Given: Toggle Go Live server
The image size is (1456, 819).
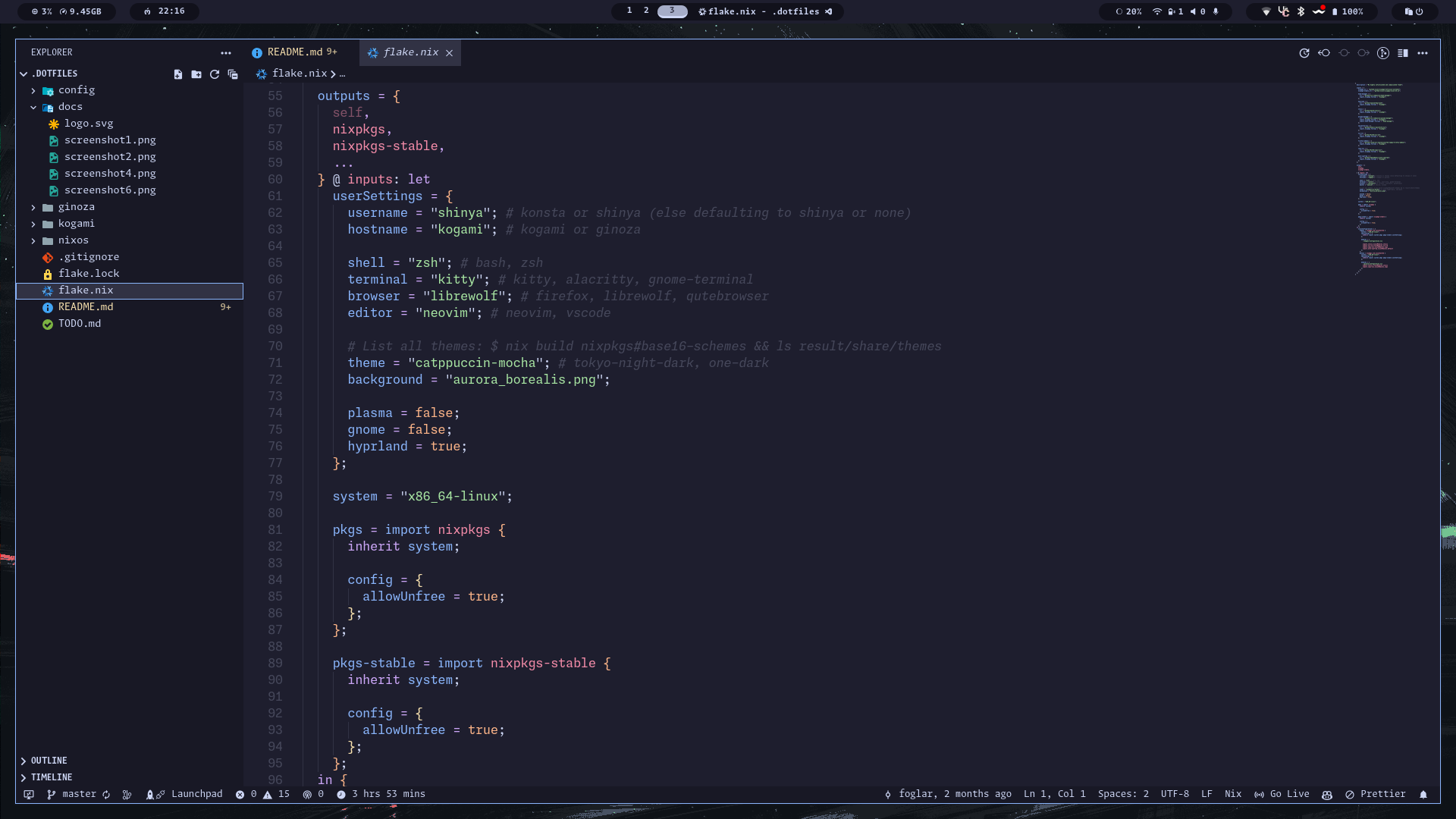Looking at the screenshot, I should pos(1282,794).
